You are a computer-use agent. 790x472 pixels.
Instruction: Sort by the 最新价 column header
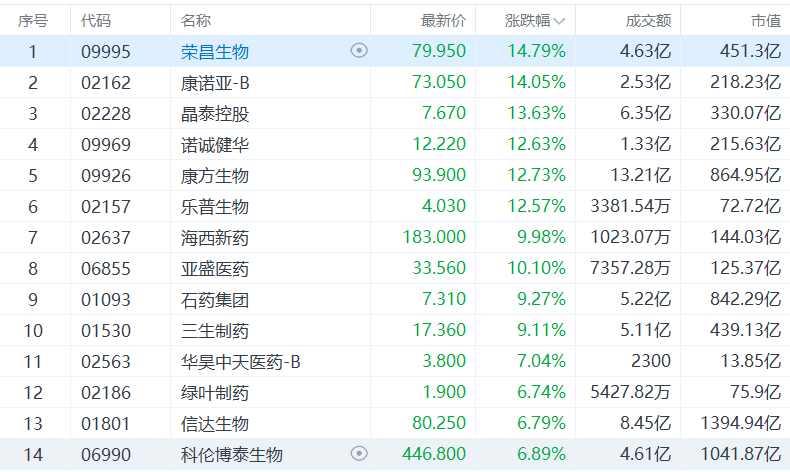(x=443, y=21)
